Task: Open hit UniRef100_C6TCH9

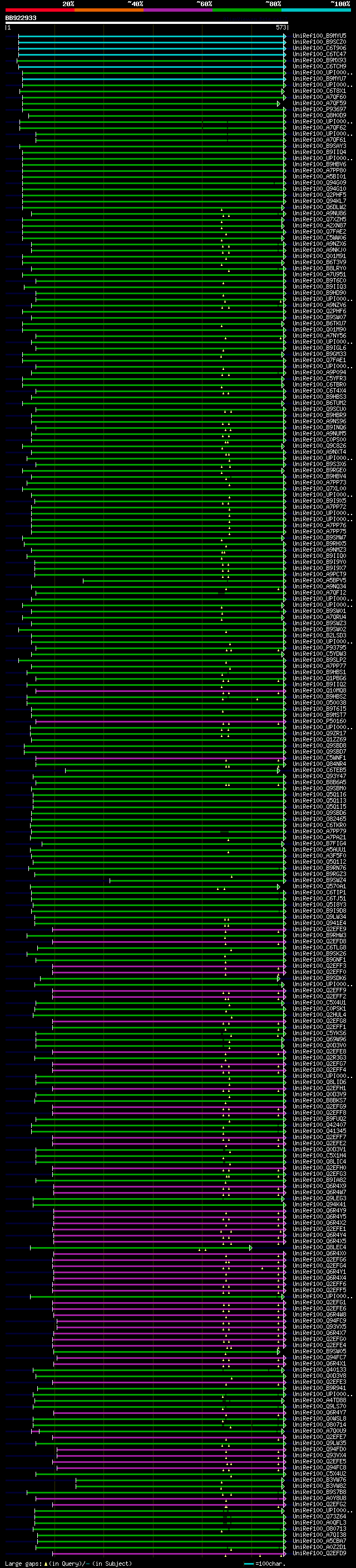Action: click(319, 66)
